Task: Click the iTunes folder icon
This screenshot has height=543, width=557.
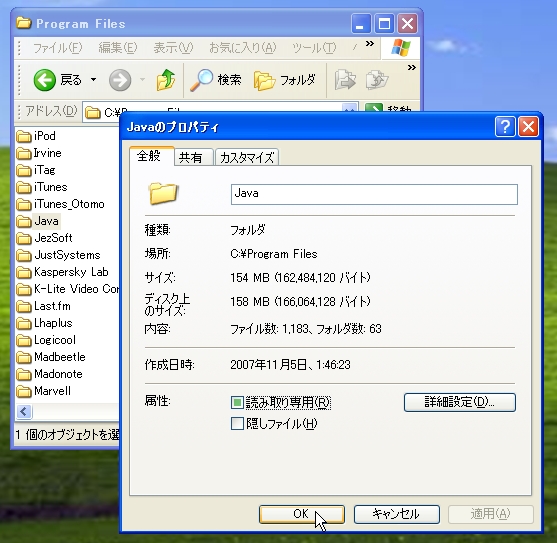Action: pyautogui.click(x=24, y=187)
